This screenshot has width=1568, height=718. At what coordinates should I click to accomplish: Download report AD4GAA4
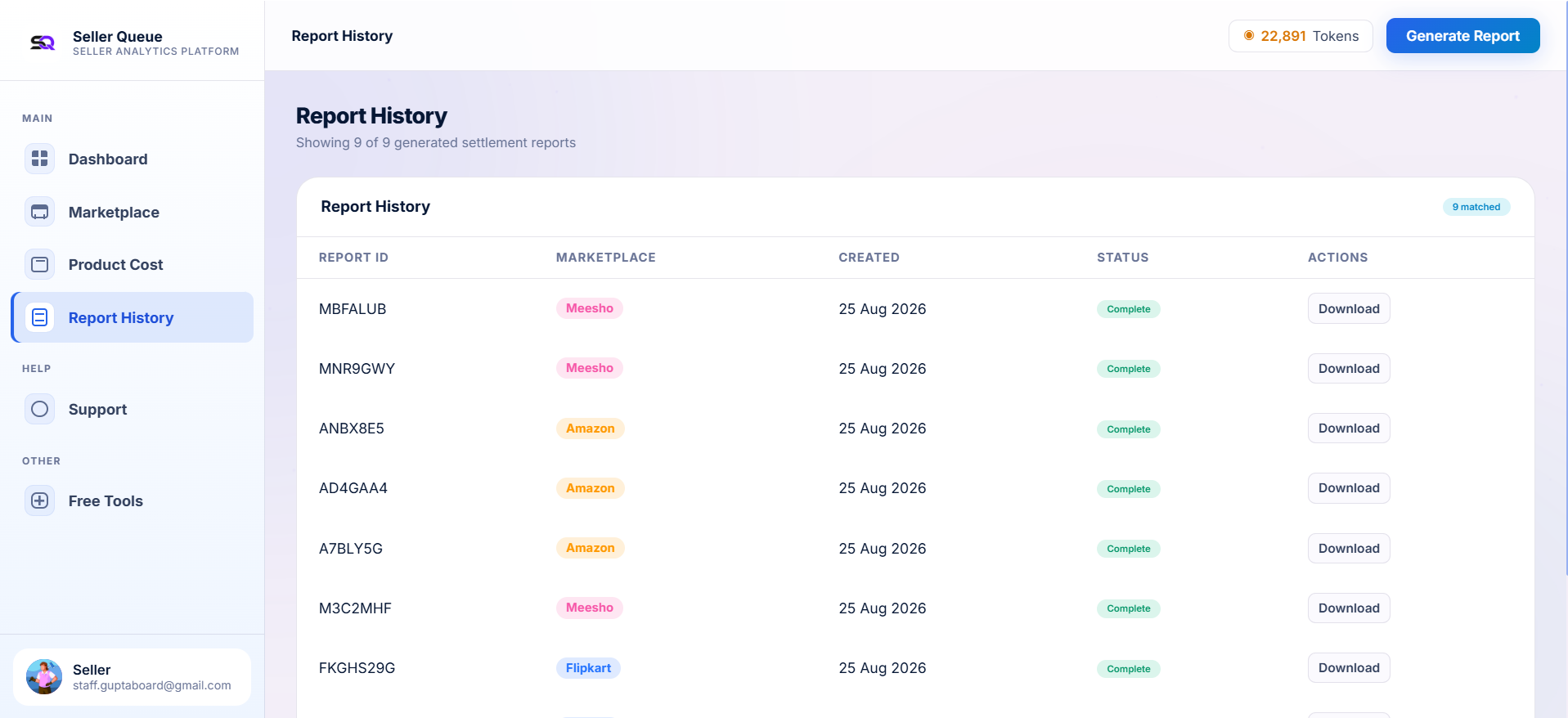click(1349, 487)
